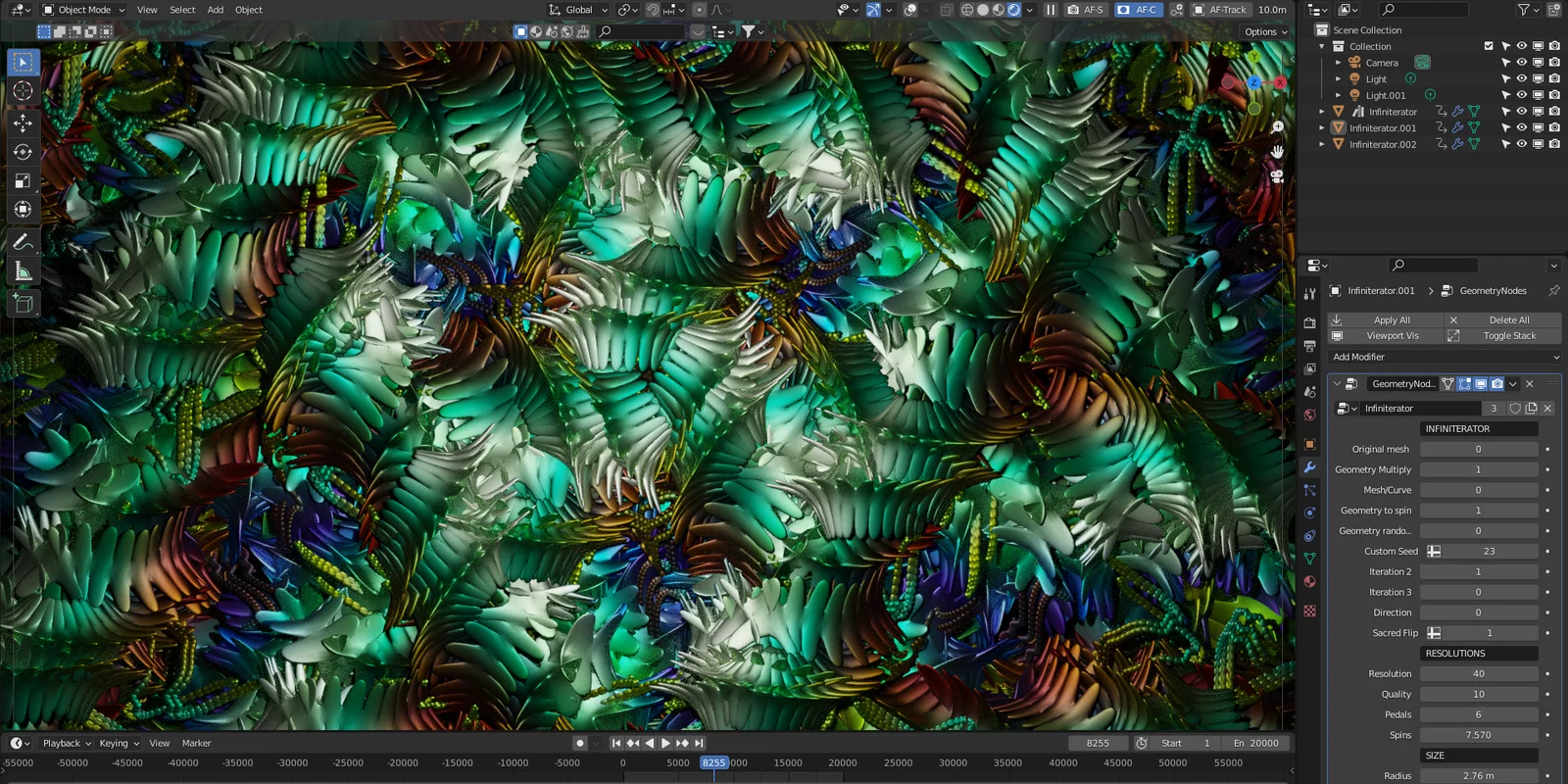The width and height of the screenshot is (1568, 784).
Task: Hide Infiniterator.002 with its eye icon
Action: (1522, 144)
